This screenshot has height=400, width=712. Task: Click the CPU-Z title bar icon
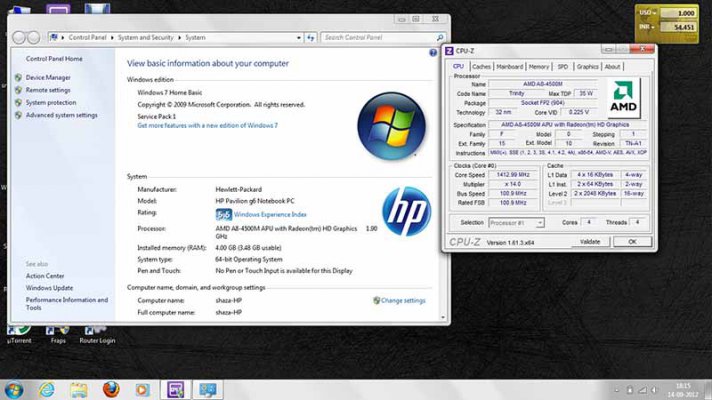449,51
